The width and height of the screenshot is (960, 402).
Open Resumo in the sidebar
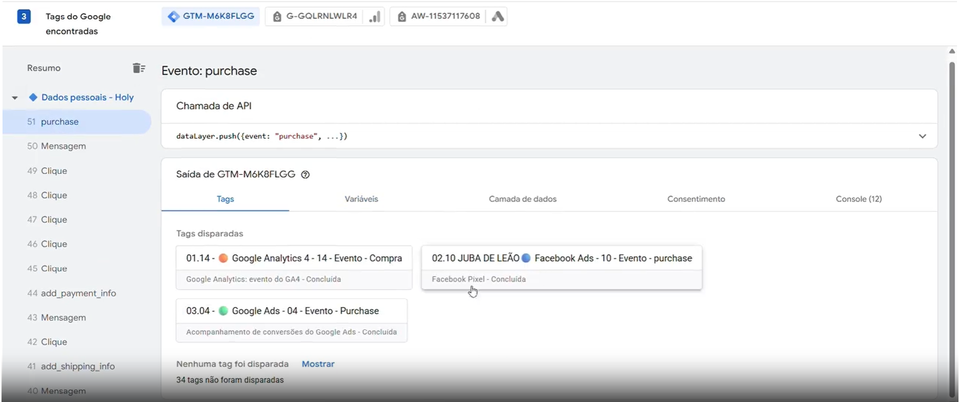[x=43, y=68]
